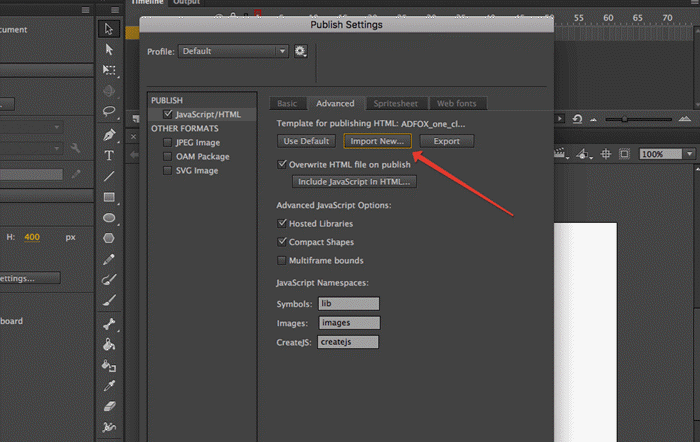Select the Selection arrow tool
The image size is (700, 442).
tap(110, 28)
